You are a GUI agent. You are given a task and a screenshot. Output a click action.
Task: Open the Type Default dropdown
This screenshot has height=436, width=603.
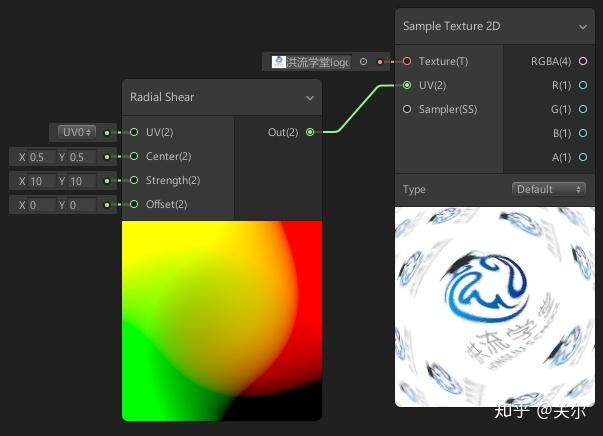pos(548,189)
